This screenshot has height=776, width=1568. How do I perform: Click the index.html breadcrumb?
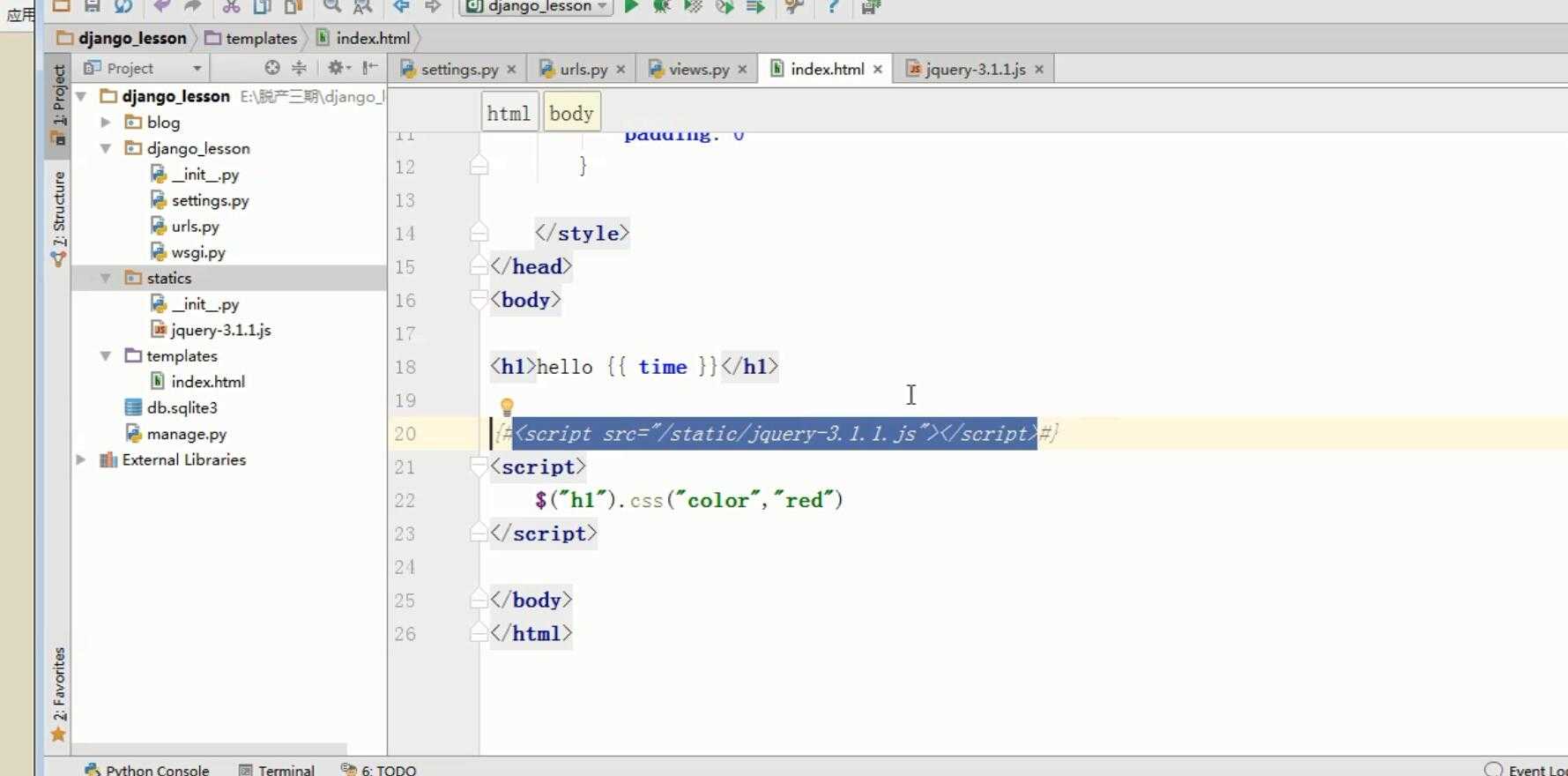(x=363, y=38)
